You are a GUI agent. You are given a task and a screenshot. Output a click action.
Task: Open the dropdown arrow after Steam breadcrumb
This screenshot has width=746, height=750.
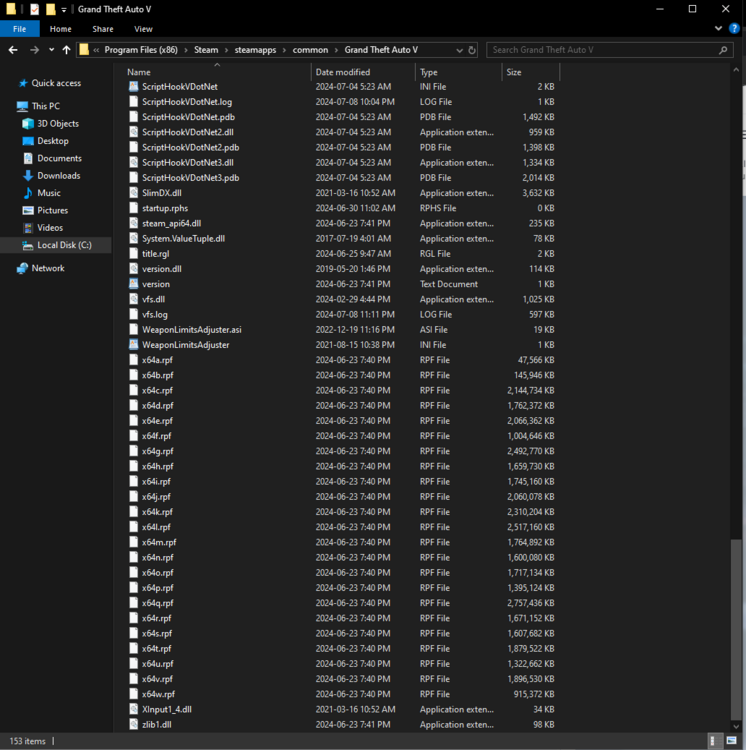(x=227, y=50)
